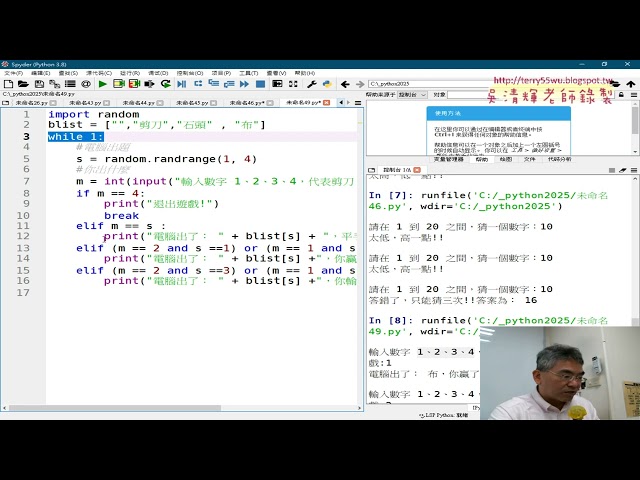Open the editor browse tabs icon

pos(6,103)
